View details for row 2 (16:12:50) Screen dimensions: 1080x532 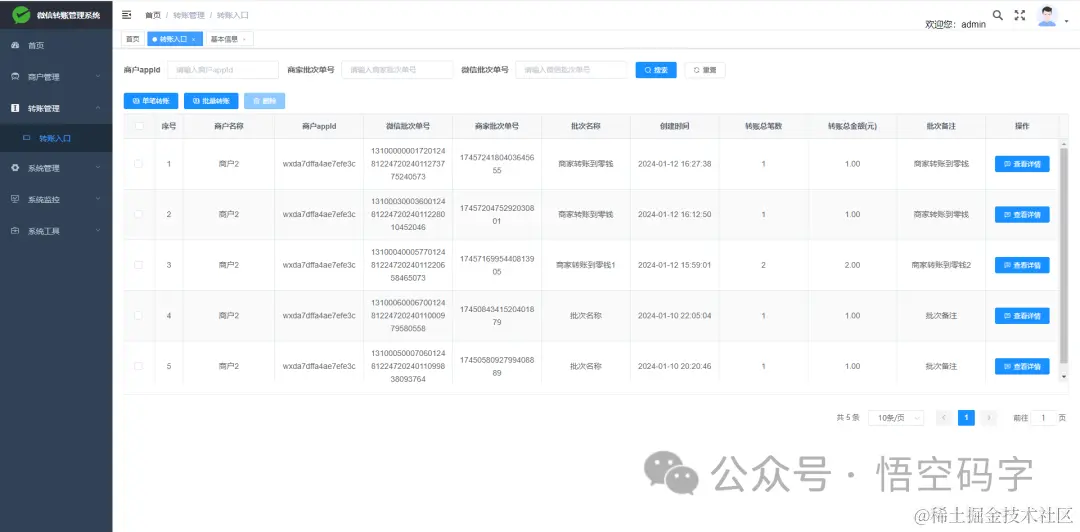[x=1022, y=214]
